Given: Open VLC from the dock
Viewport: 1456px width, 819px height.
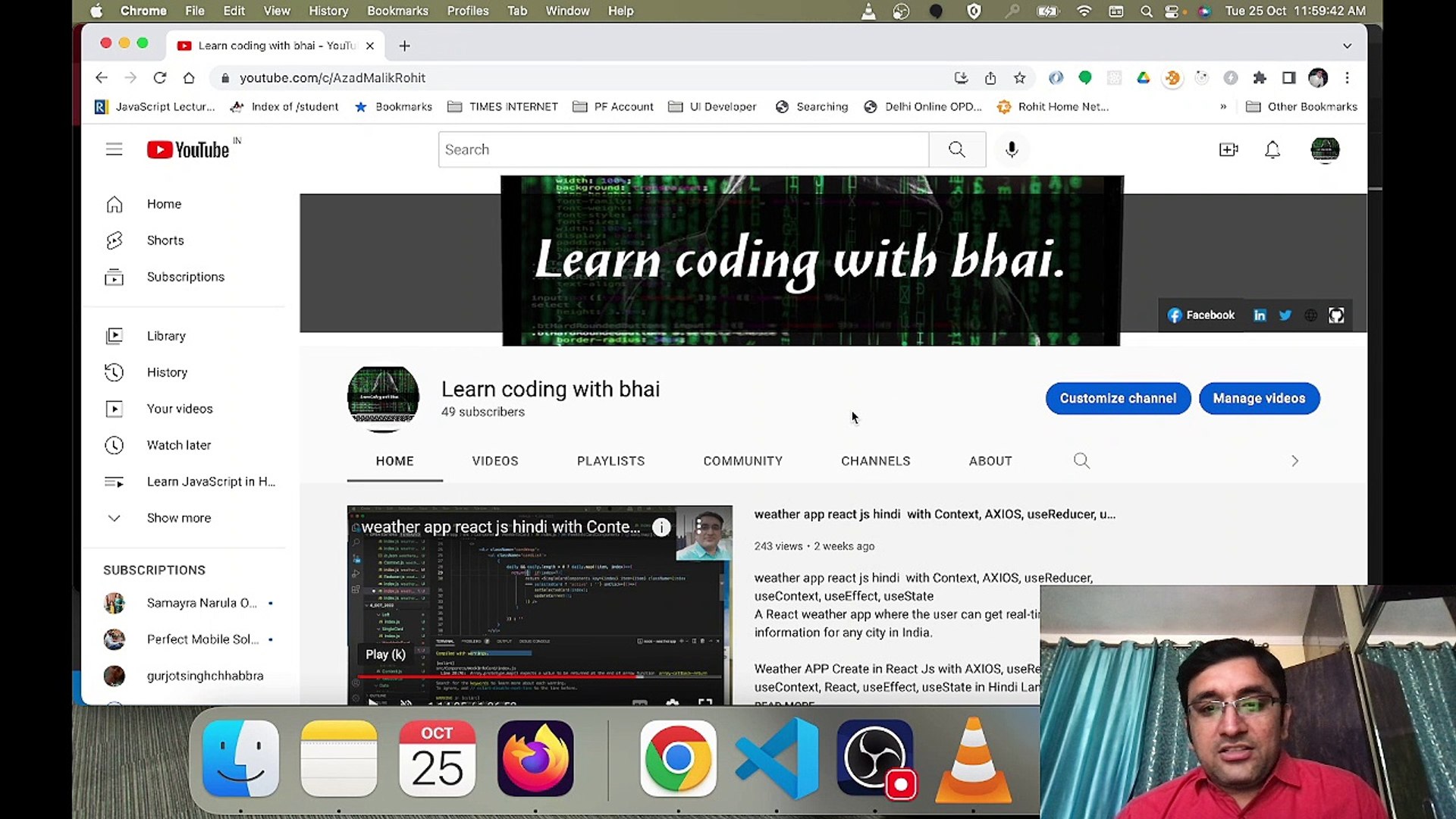Looking at the screenshot, I should (973, 758).
